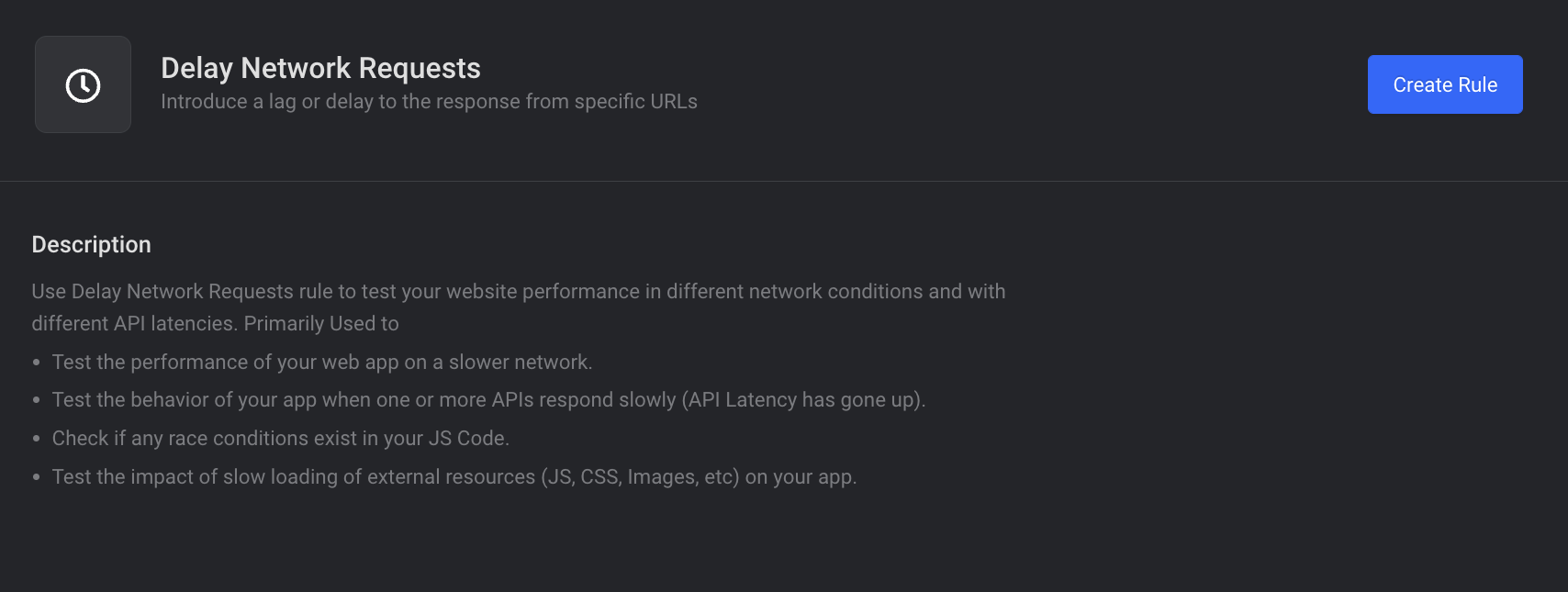The width and height of the screenshot is (1568, 592).
Task: Click the 'Description' section heading
Action: pos(91,245)
